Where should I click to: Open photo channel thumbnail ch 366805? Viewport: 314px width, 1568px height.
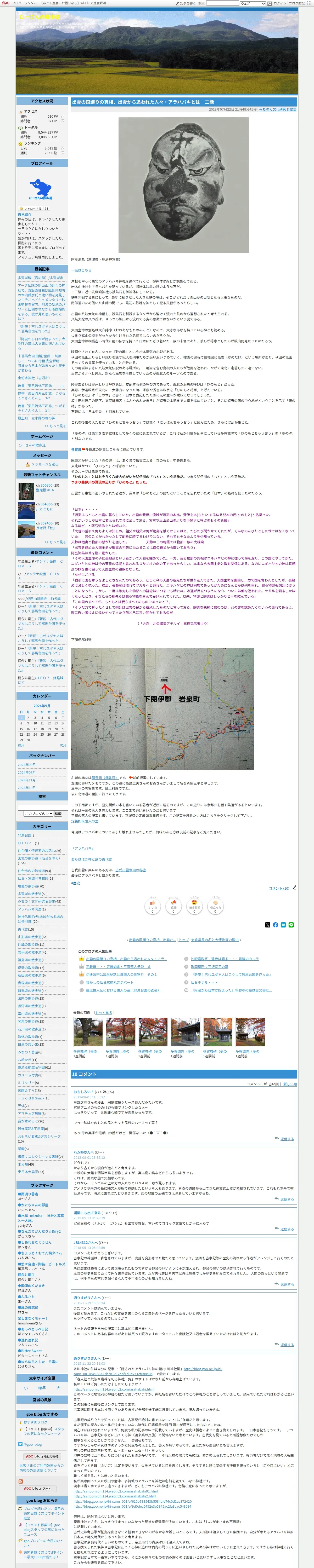(x=26, y=491)
